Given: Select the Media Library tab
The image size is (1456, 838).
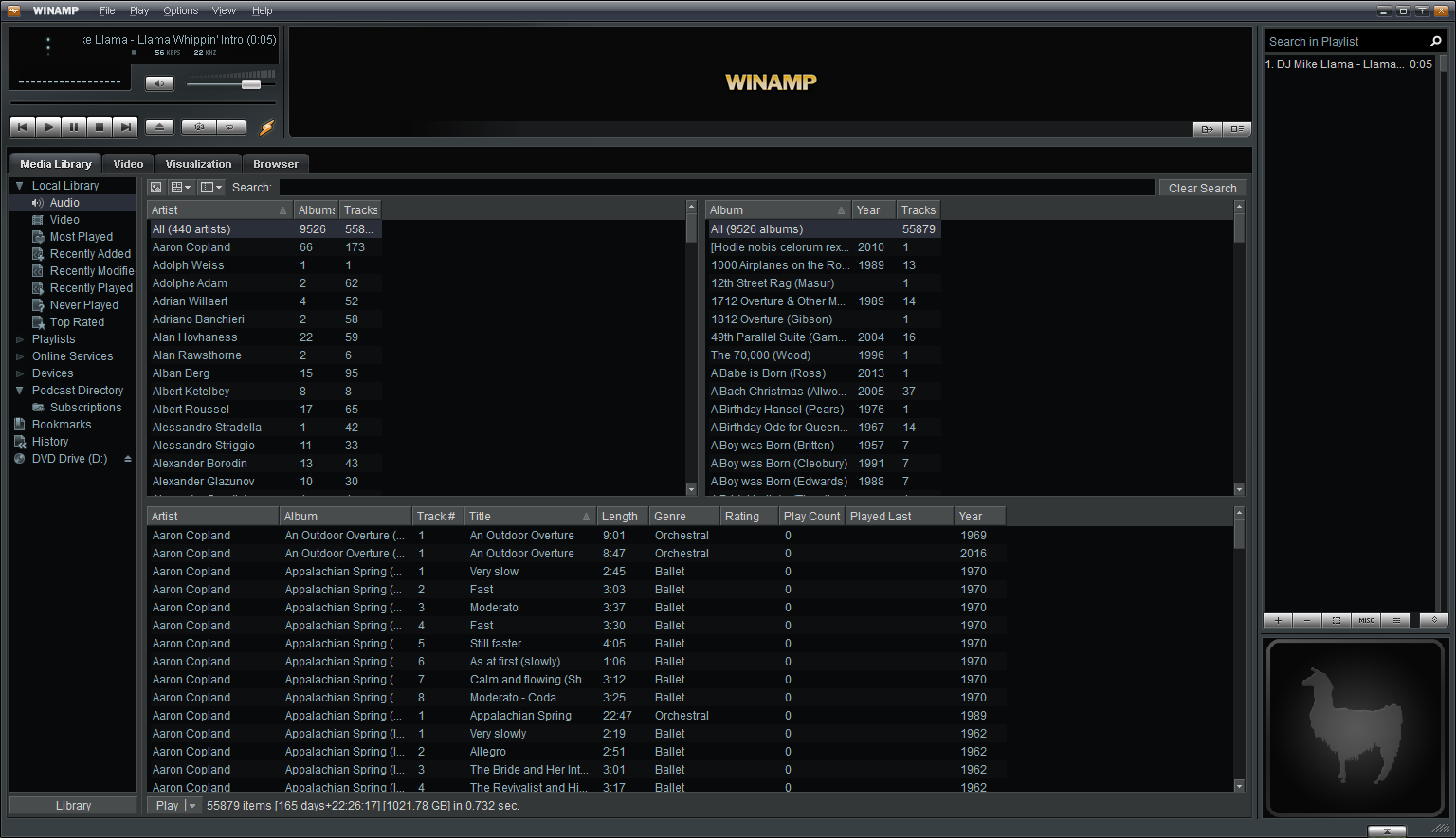Looking at the screenshot, I should click(x=56, y=164).
